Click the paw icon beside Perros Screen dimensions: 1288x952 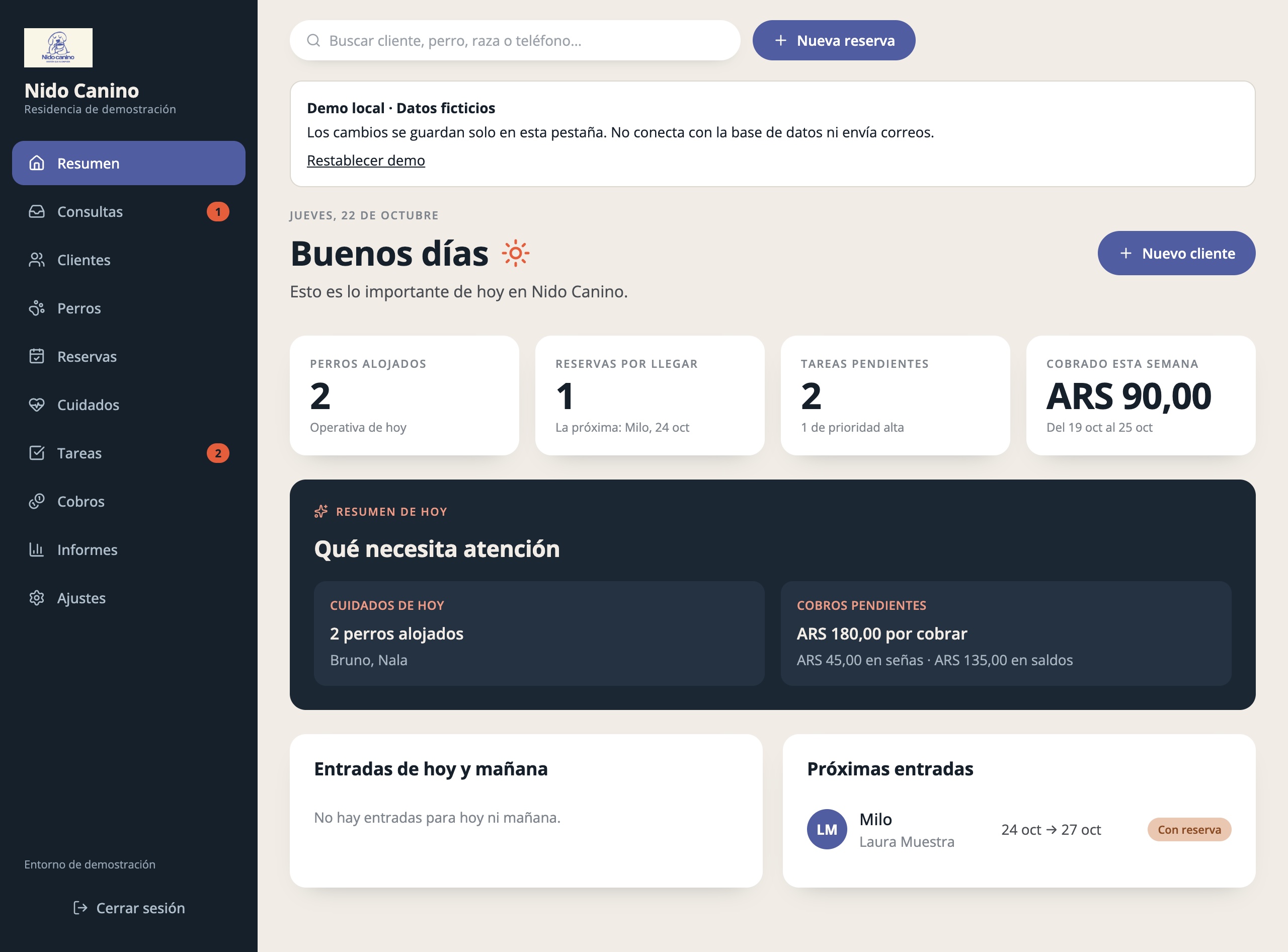coord(36,308)
